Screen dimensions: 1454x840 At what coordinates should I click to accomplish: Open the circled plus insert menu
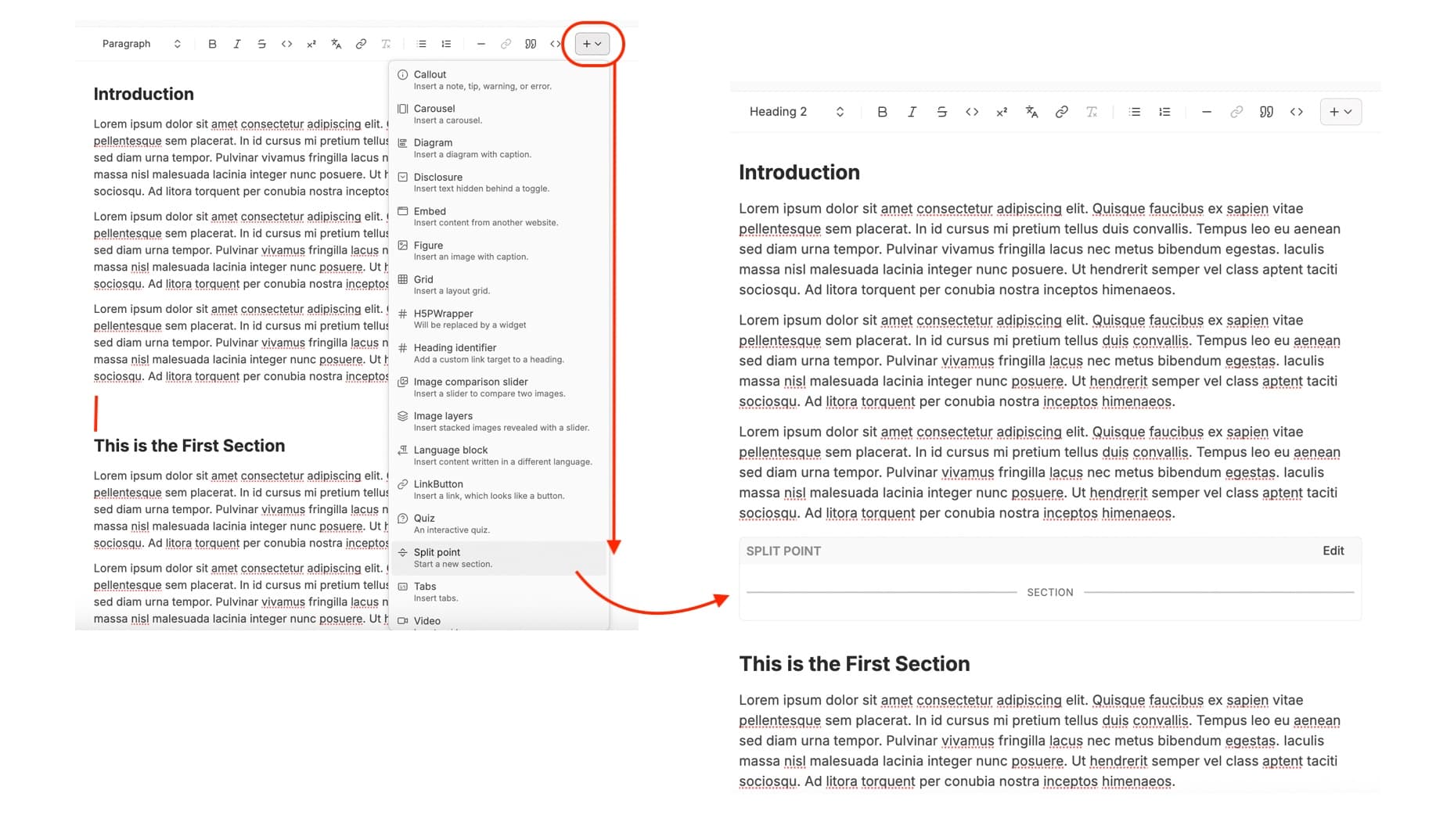[x=592, y=44]
